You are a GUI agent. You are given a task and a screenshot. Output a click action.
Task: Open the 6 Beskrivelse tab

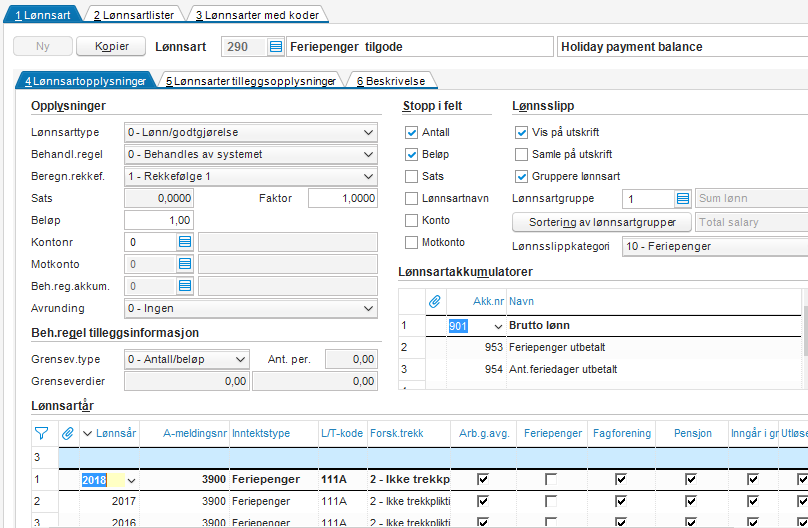tap(391, 81)
